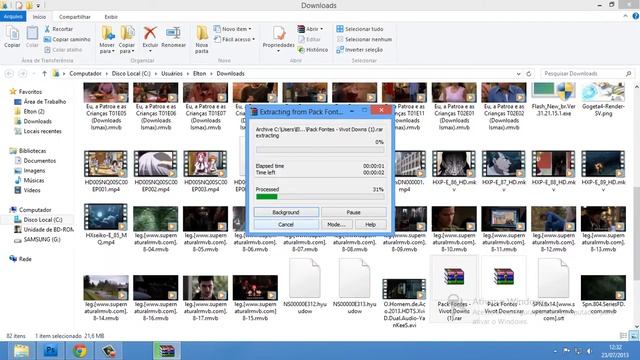Refresh the Downloads folder view
The height and width of the screenshot is (360, 640).
(x=529, y=73)
